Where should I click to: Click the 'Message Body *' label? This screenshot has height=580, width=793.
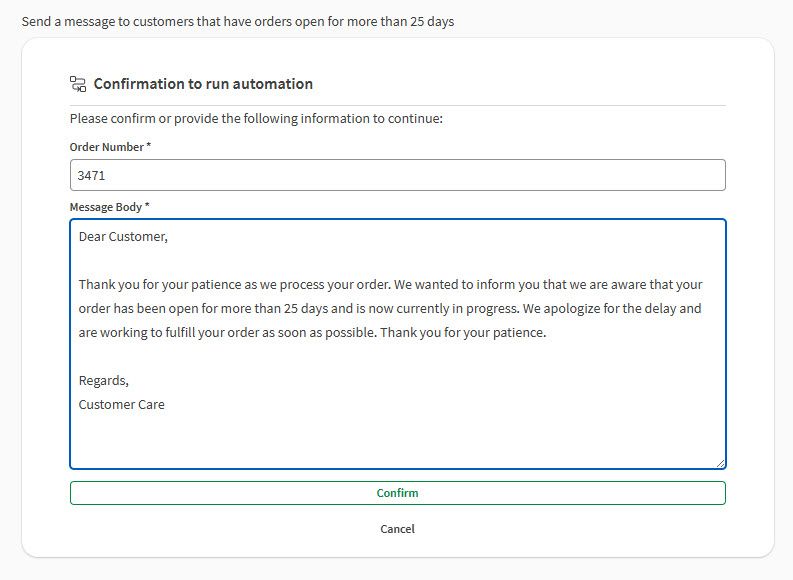(x=110, y=207)
